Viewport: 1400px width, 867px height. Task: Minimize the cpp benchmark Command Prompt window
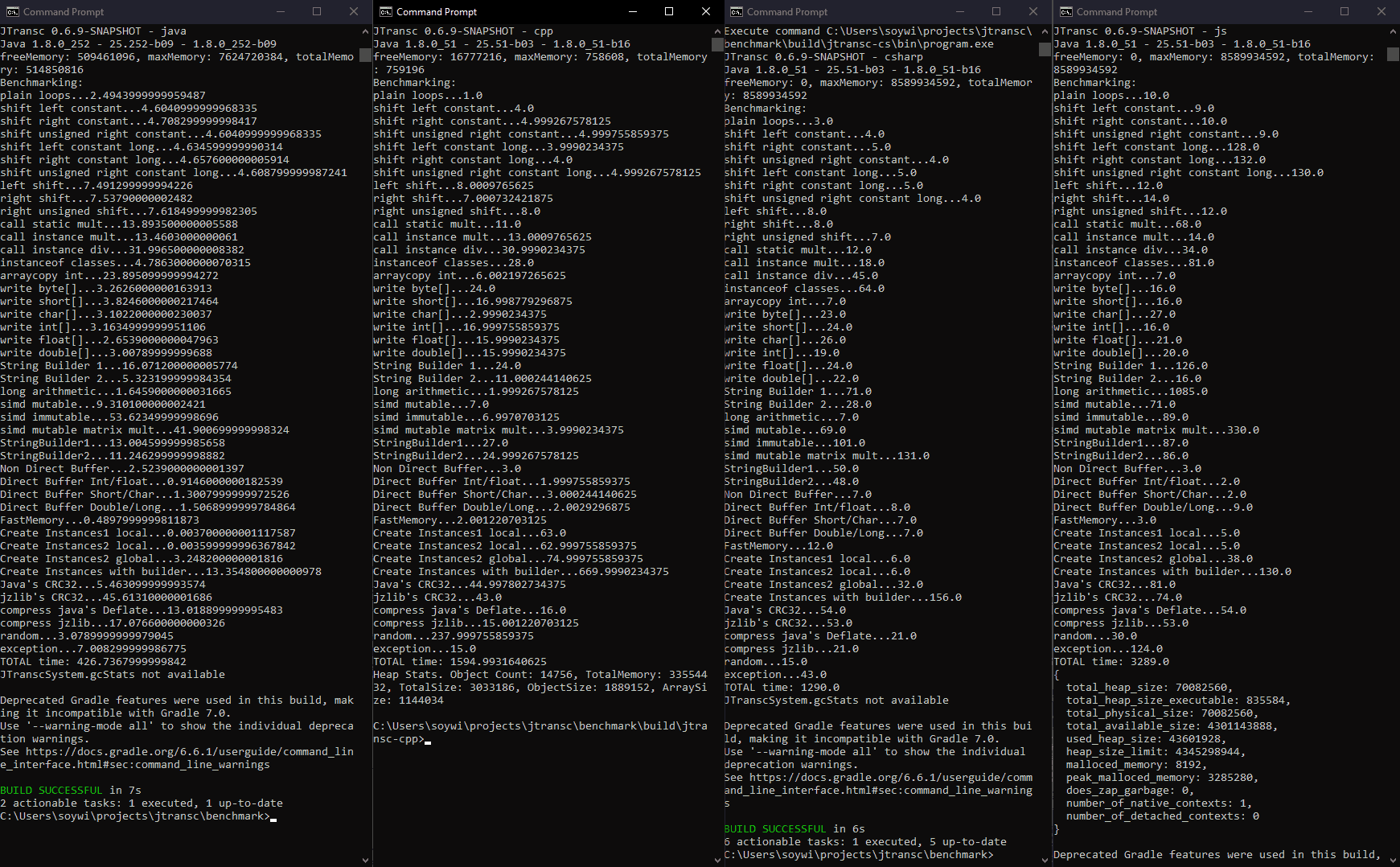pos(632,12)
